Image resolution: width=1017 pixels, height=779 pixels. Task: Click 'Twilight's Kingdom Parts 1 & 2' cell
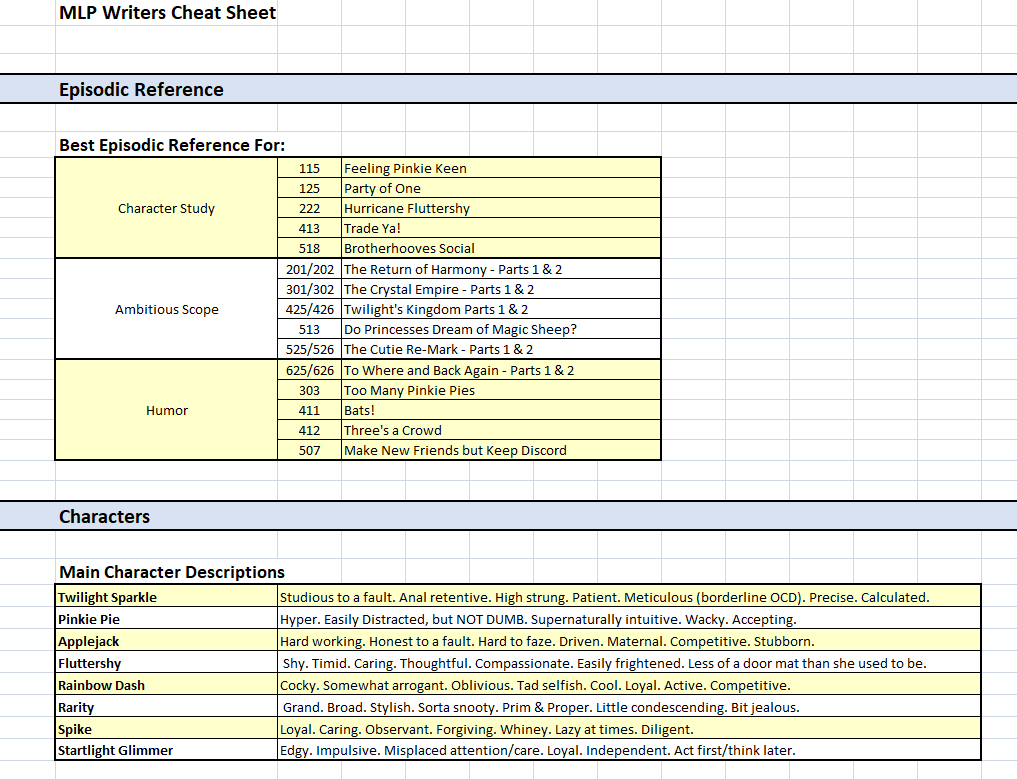pos(501,309)
